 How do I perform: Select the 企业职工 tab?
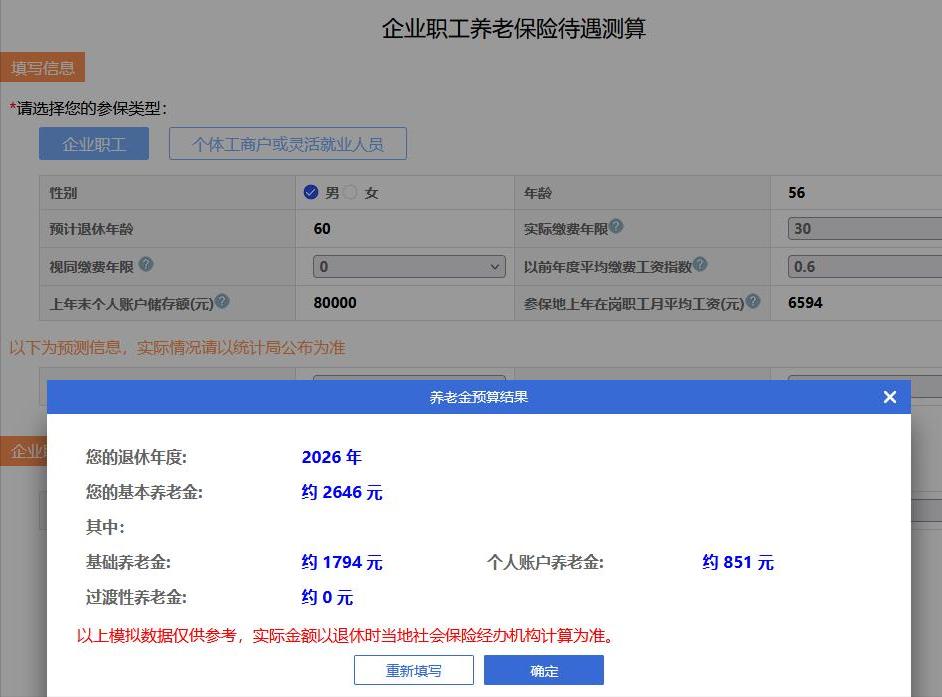click(x=93, y=143)
